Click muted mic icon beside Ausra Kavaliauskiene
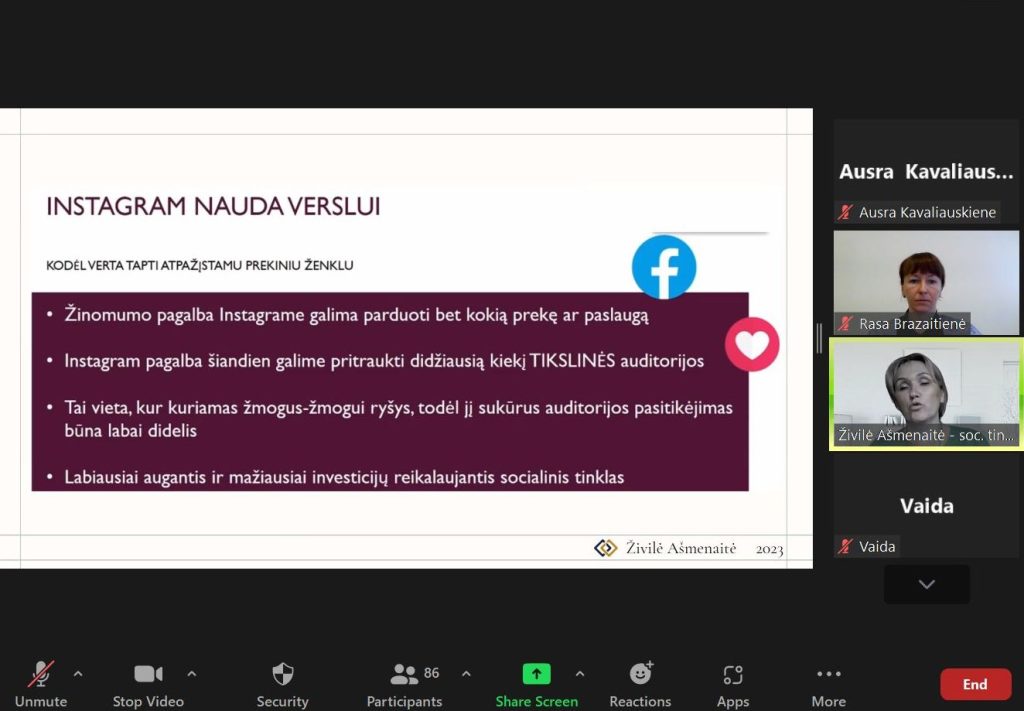 click(x=846, y=212)
